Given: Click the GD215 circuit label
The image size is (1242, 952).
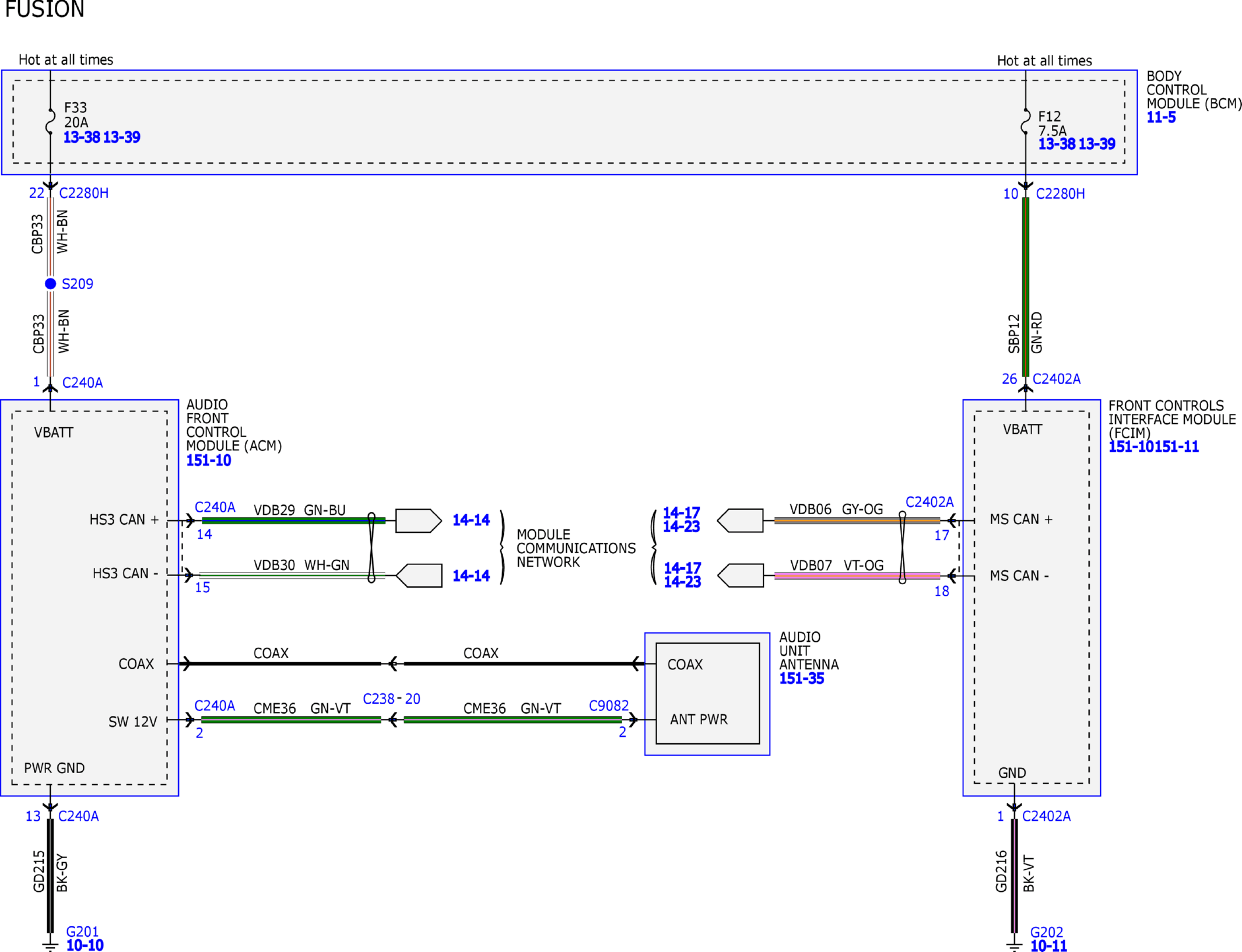Looking at the screenshot, I should pos(38,871).
